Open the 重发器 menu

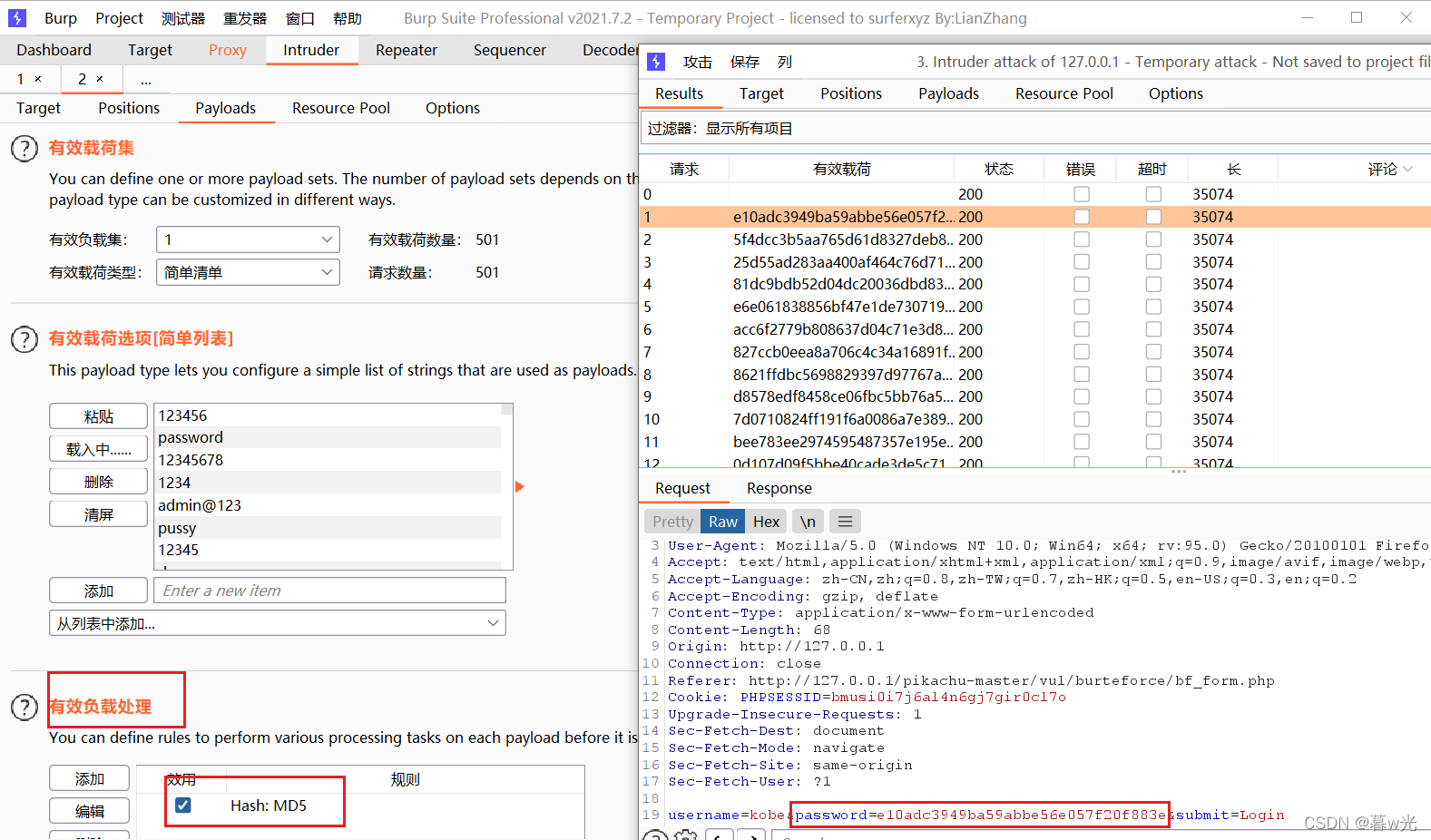pyautogui.click(x=245, y=18)
